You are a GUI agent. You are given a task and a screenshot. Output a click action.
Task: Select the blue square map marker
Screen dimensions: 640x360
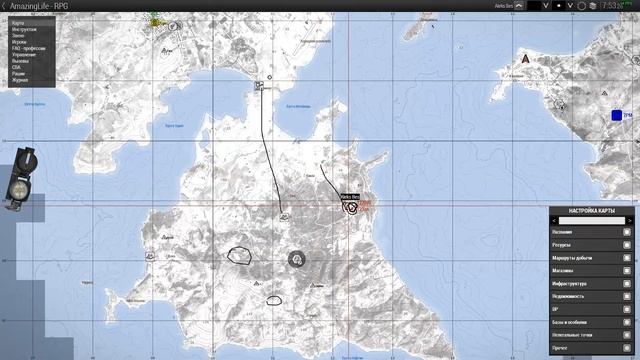(x=617, y=115)
